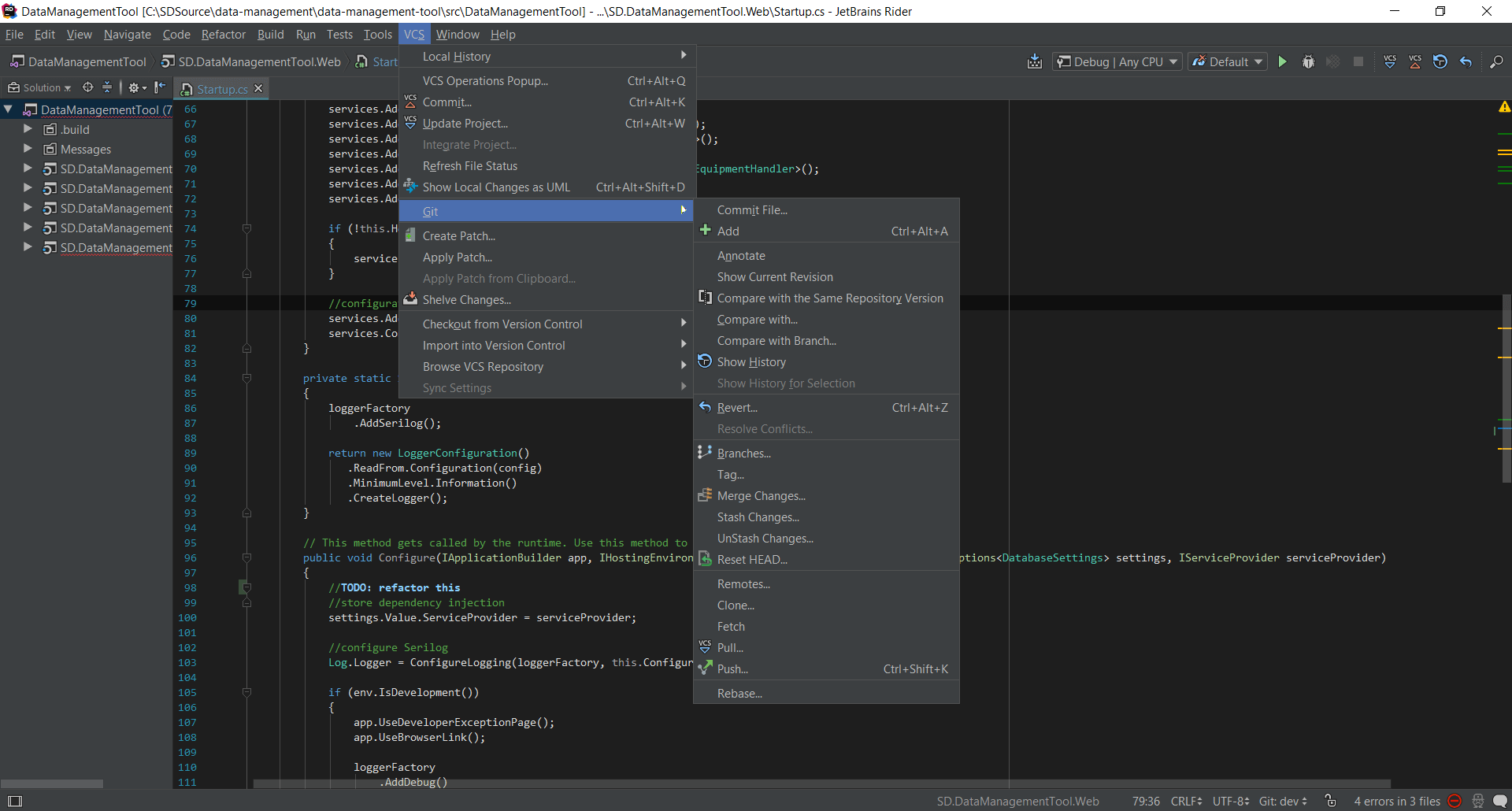Open the Default run configuration dropdown
The height and width of the screenshot is (811, 1512).
pyautogui.click(x=1228, y=61)
